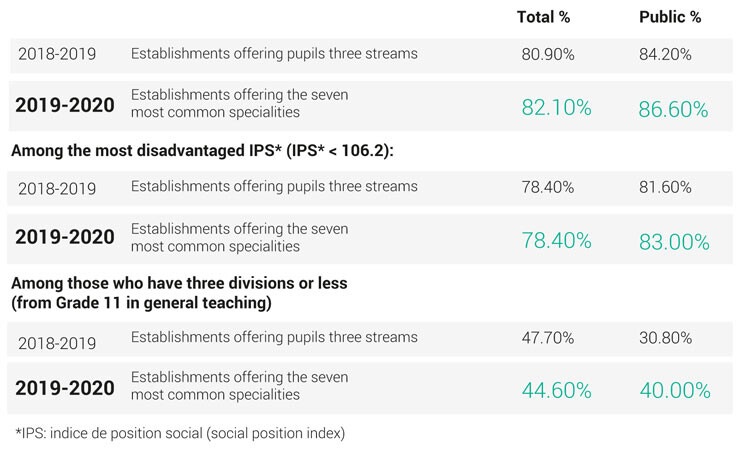Select the 30.80% public value
This screenshot has height=464, width=740.
pos(665,338)
